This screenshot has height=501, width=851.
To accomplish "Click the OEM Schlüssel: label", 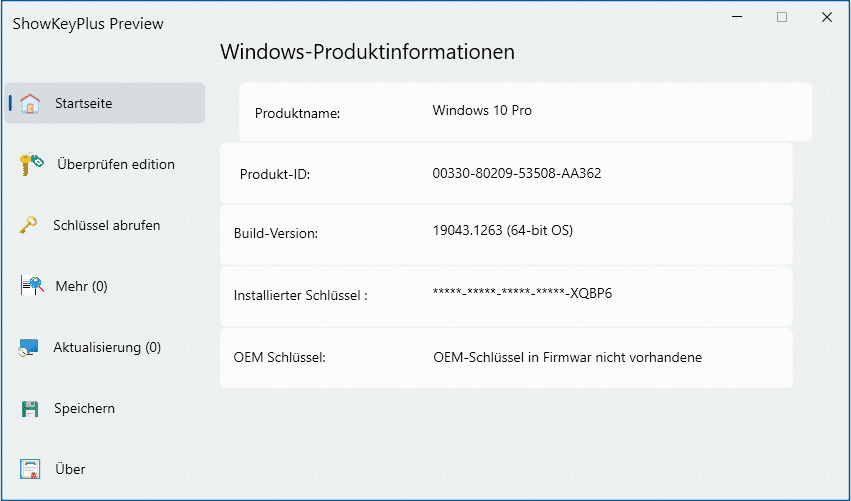I will coord(280,357).
